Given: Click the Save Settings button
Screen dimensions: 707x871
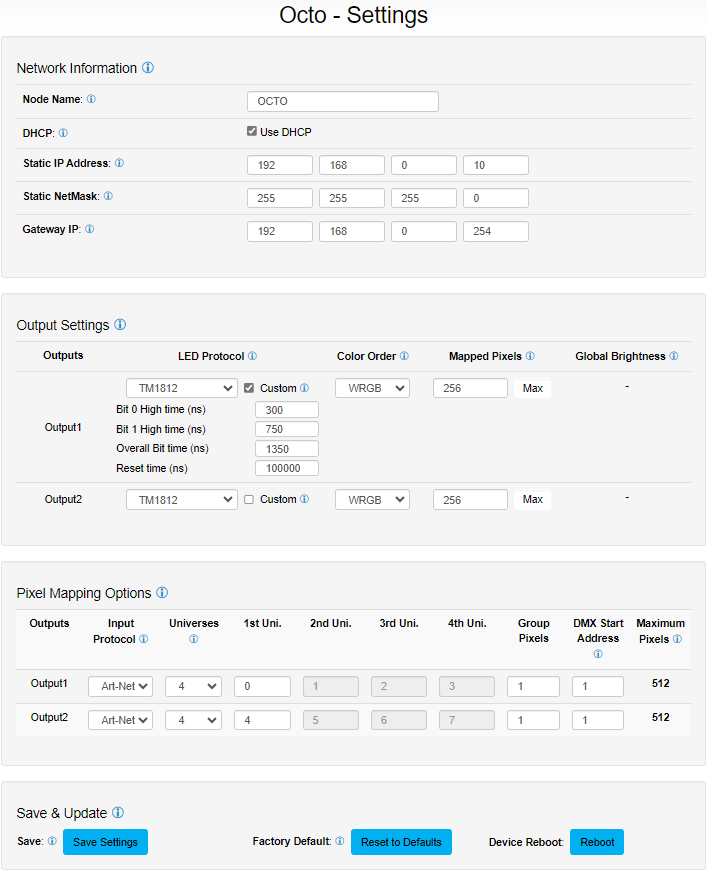Looking at the screenshot, I should click(106, 842).
